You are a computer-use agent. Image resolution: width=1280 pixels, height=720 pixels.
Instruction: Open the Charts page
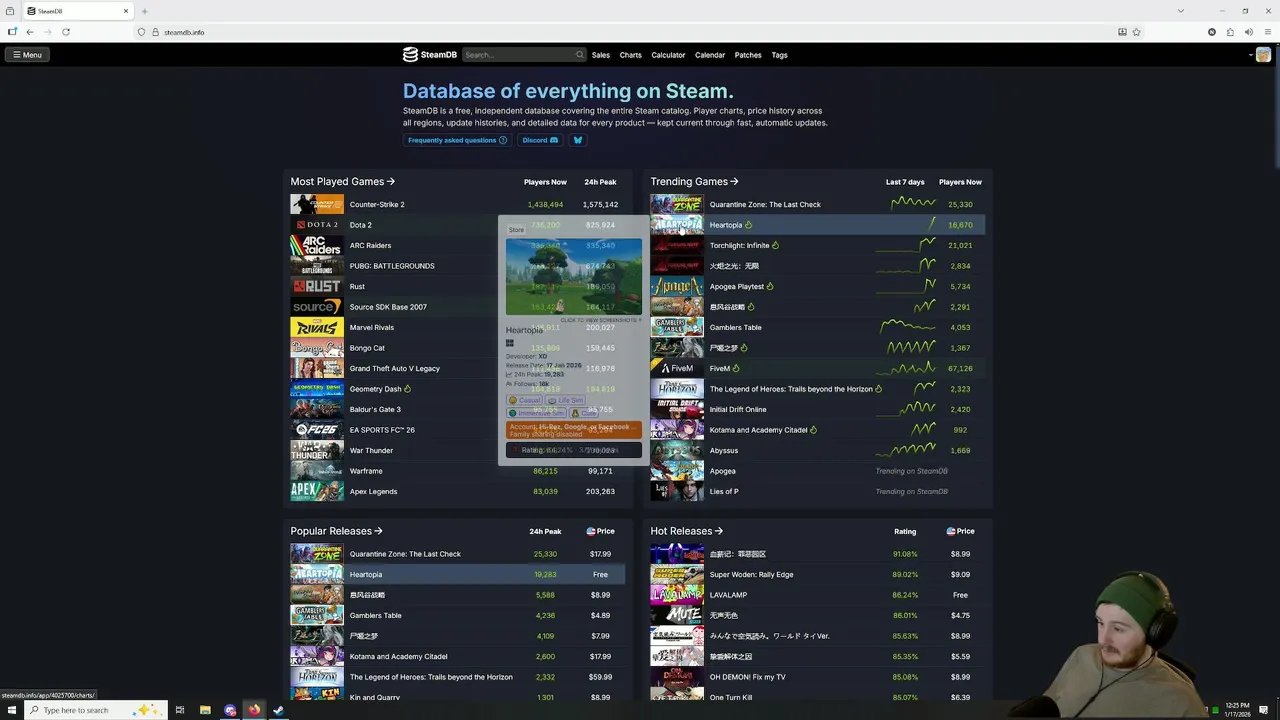(630, 55)
